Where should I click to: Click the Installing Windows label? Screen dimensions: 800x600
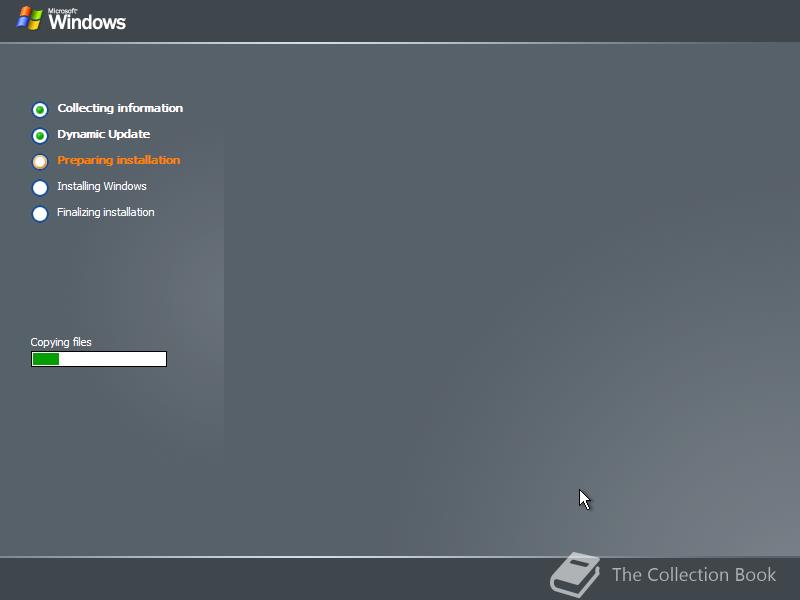[x=102, y=186]
